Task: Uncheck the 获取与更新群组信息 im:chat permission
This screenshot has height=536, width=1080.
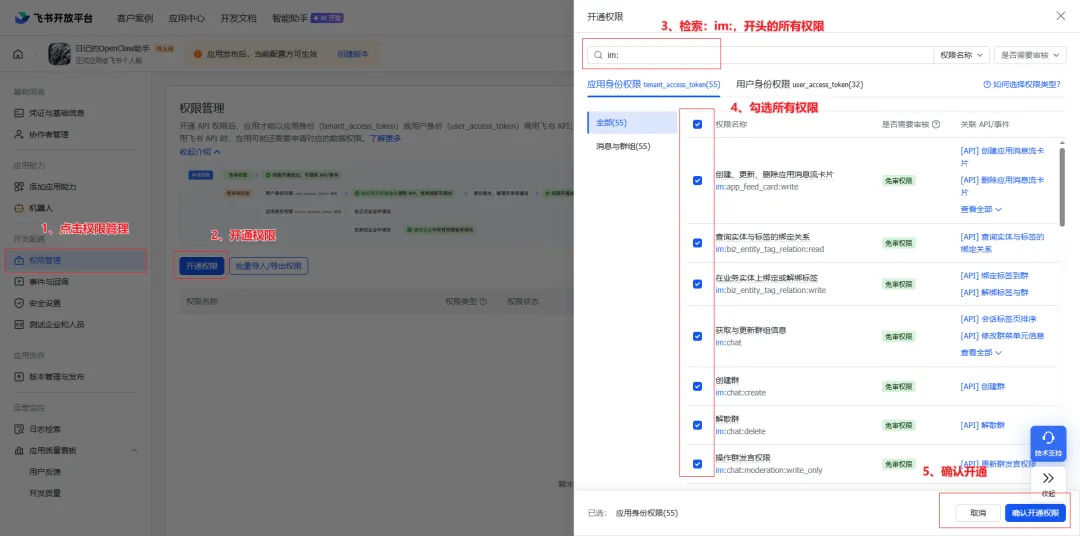Action: point(697,336)
